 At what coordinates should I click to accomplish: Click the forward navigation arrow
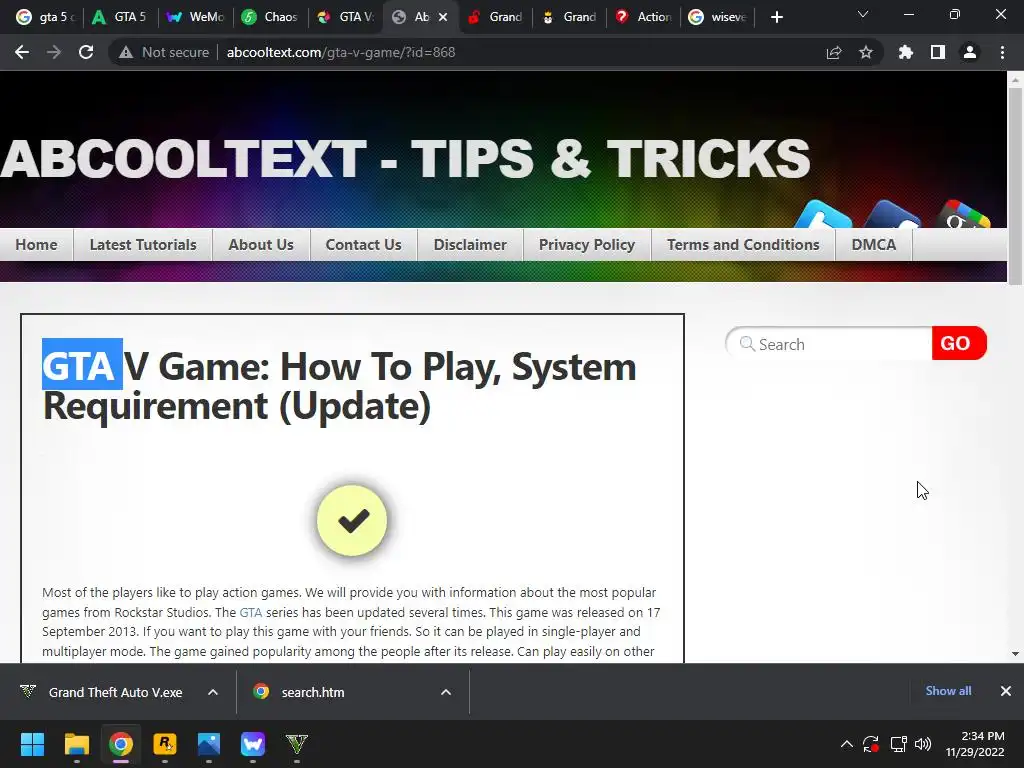click(x=54, y=52)
